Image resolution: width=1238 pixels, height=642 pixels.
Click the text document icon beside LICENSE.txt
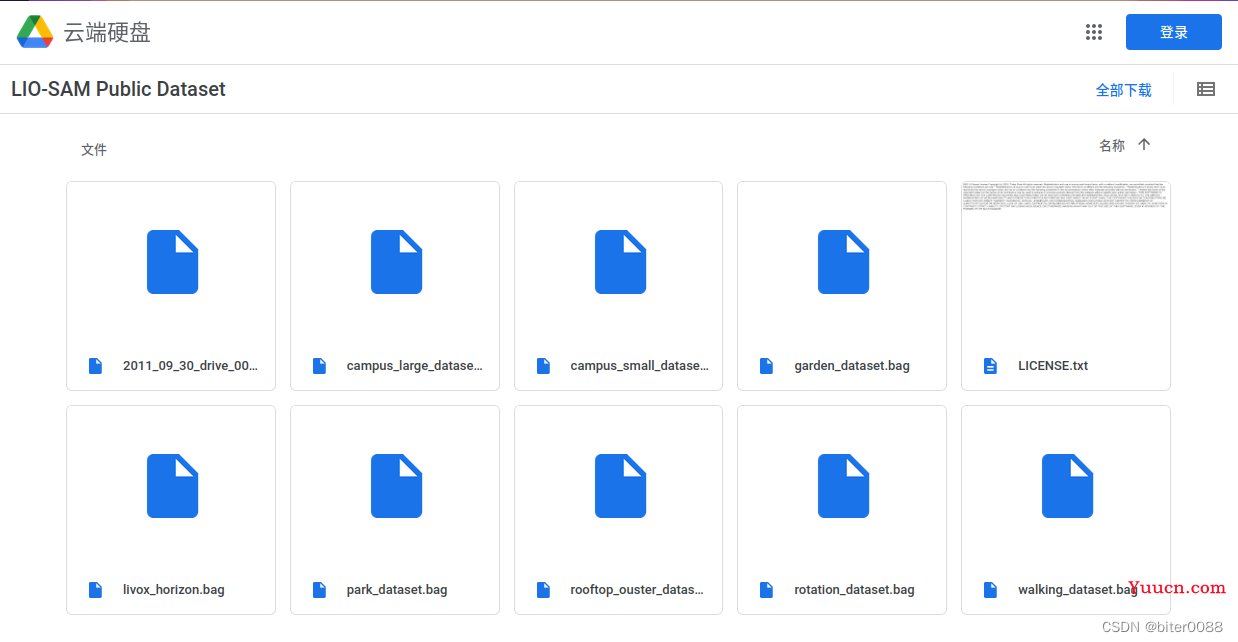[x=990, y=366]
